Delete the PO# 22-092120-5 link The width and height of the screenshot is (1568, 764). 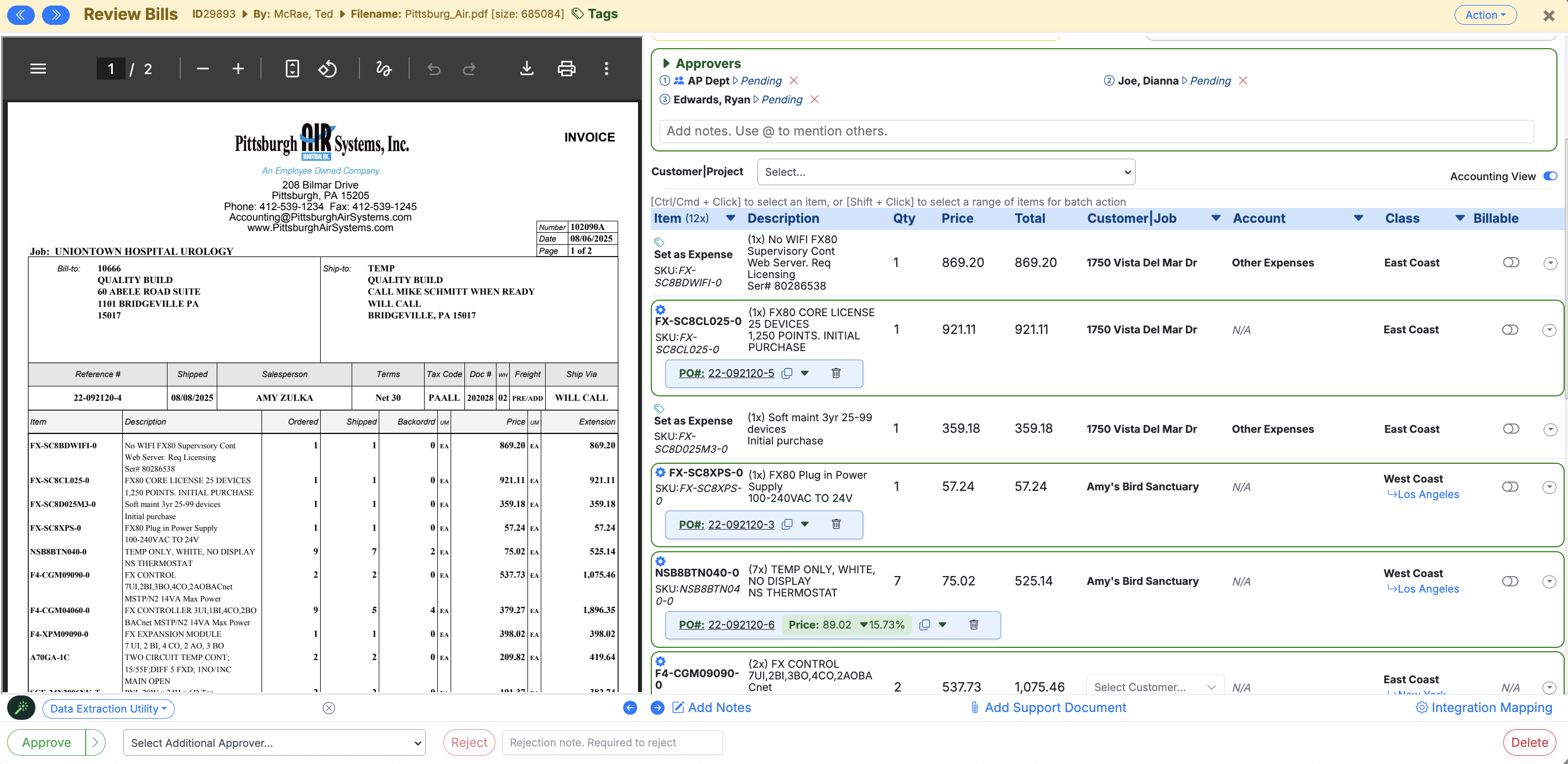(x=836, y=373)
